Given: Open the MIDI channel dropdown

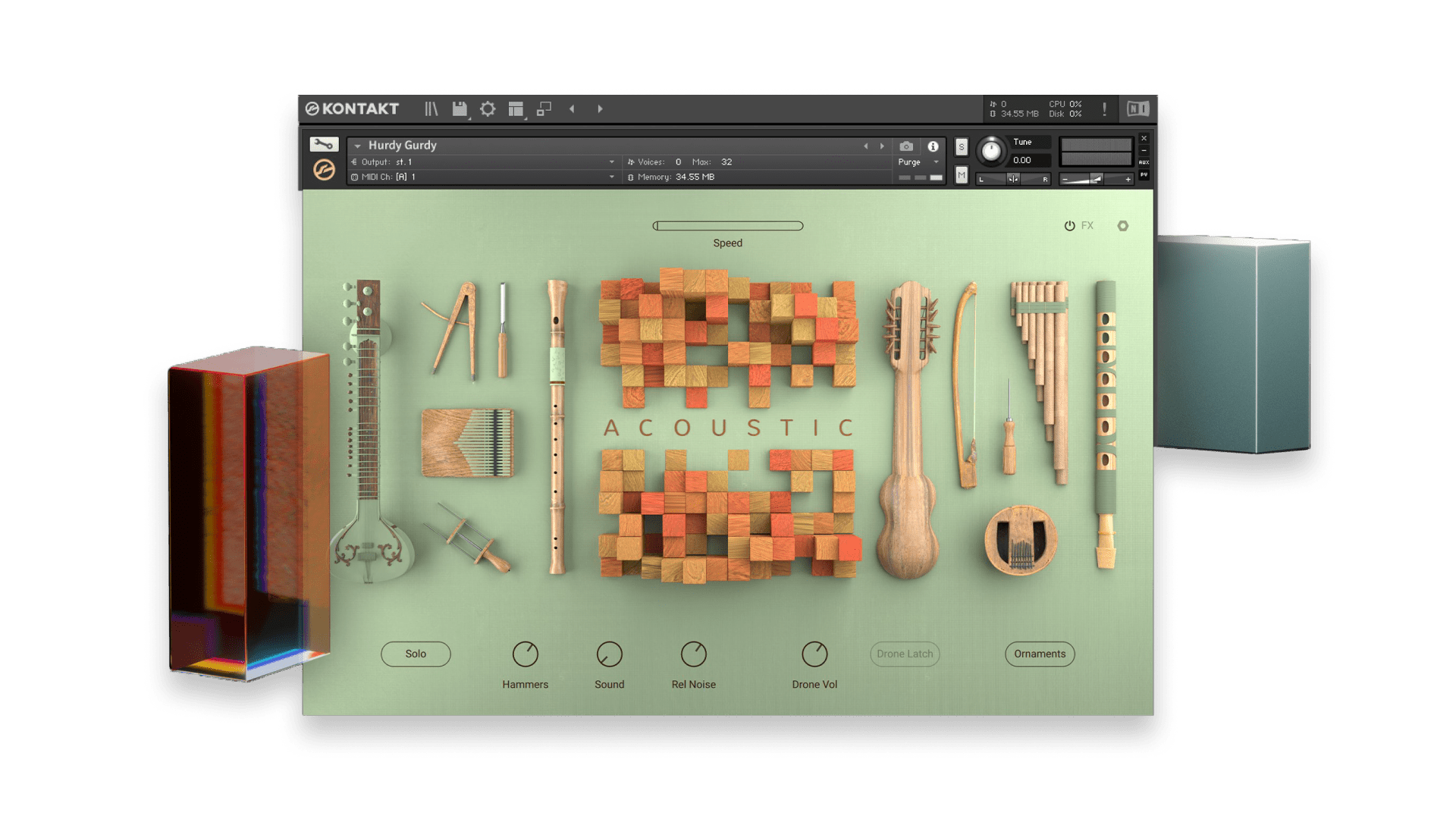Looking at the screenshot, I should click(611, 176).
